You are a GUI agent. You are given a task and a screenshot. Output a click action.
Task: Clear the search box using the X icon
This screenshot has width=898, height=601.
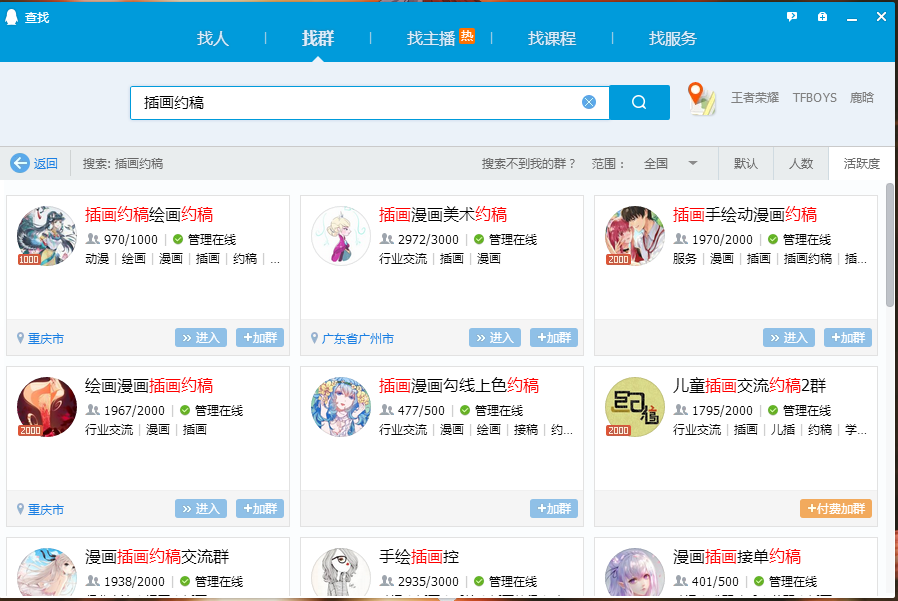589,102
